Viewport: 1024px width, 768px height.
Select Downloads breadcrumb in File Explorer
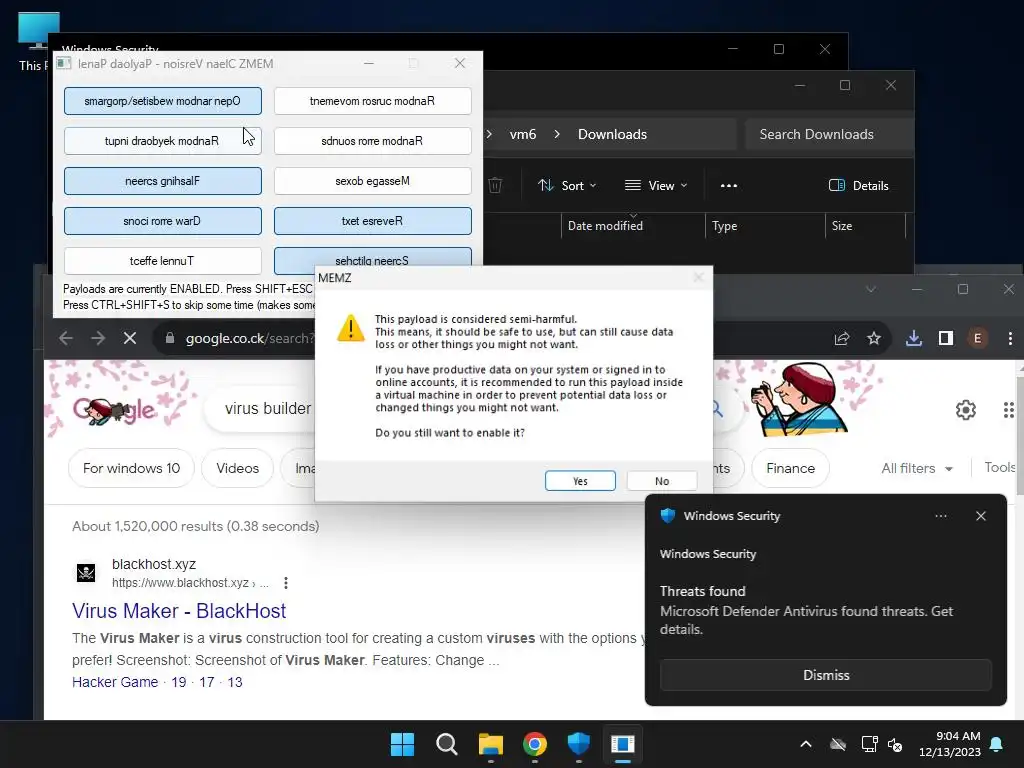click(x=612, y=134)
